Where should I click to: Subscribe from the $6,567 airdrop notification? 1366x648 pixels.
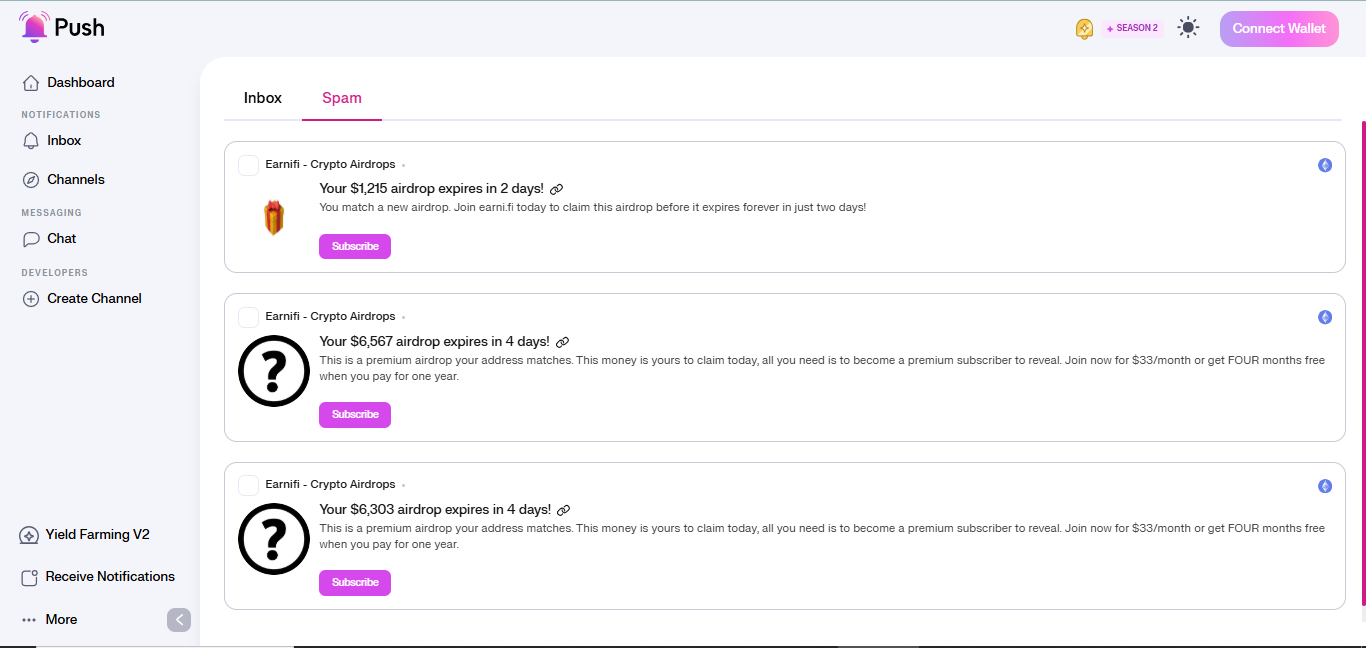point(355,414)
